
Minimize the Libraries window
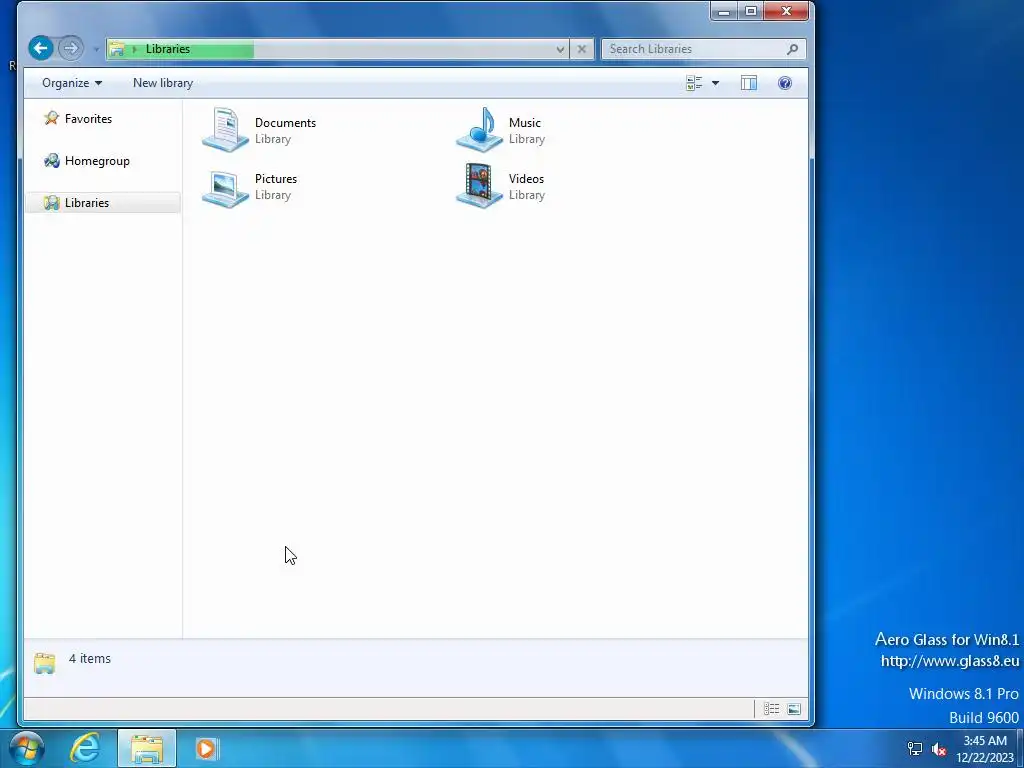(x=724, y=11)
